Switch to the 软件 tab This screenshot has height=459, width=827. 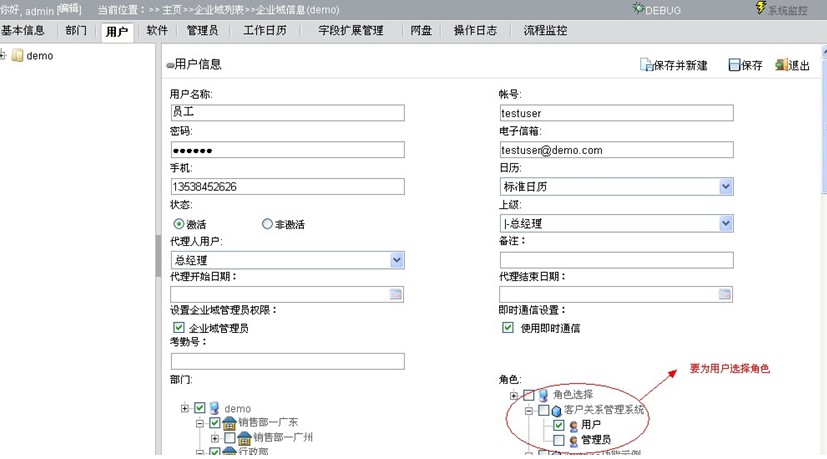[x=157, y=31]
